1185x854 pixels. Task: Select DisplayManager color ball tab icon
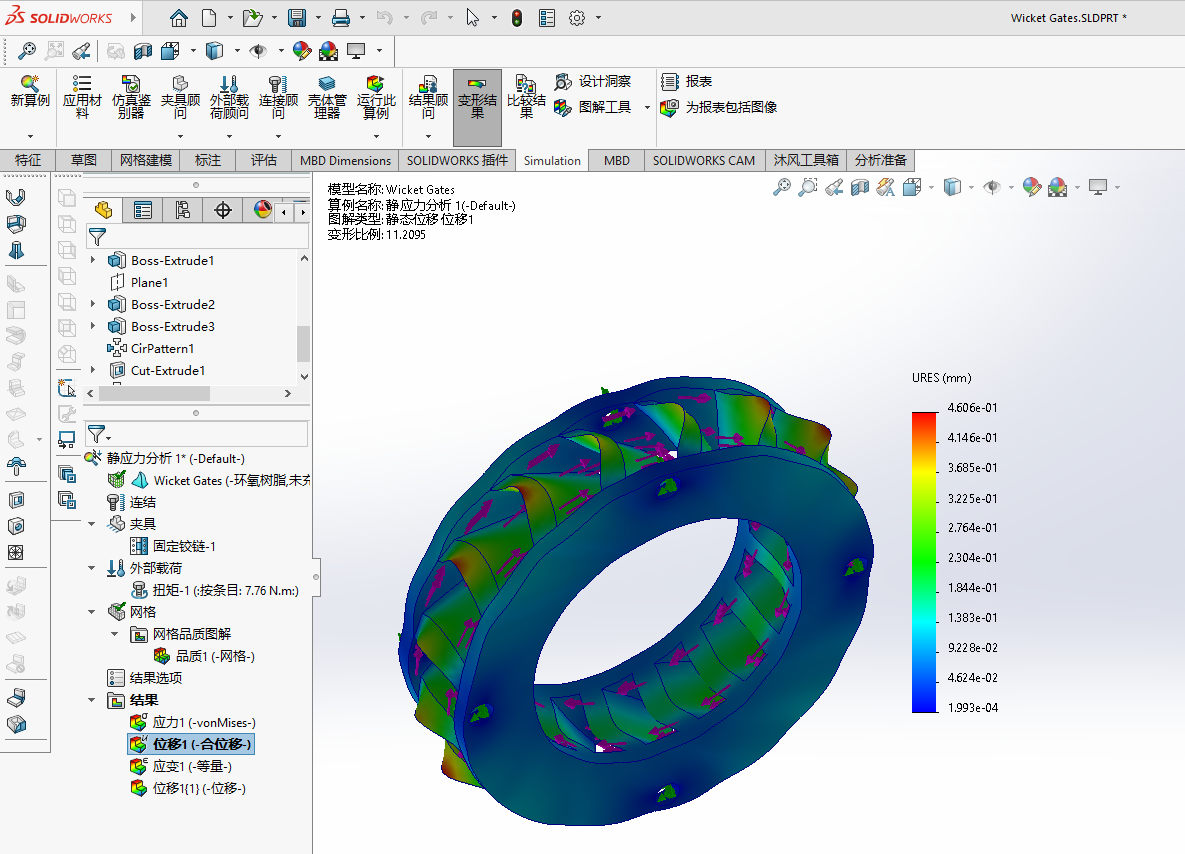click(261, 210)
